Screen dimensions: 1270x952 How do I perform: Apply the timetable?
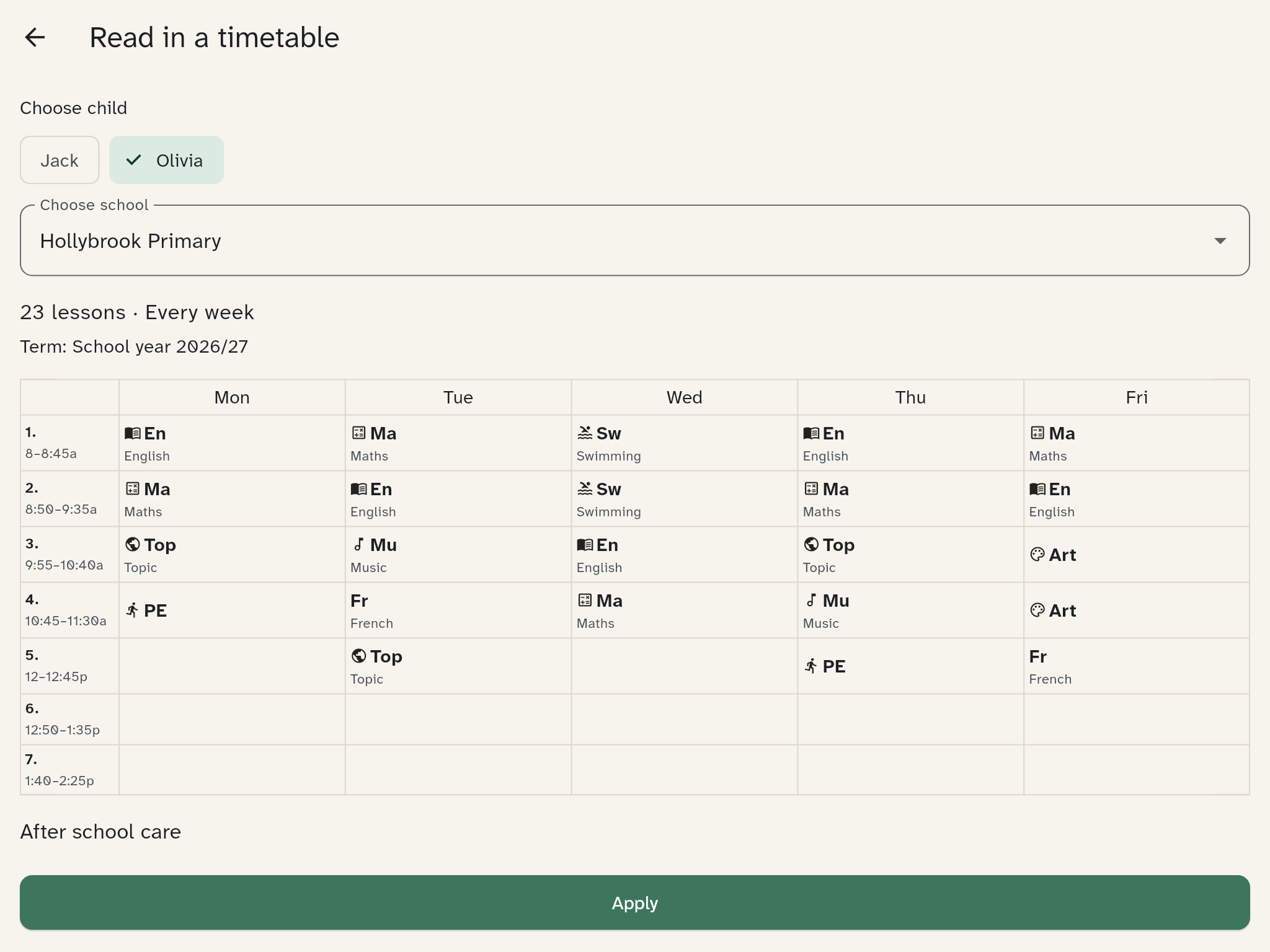pyautogui.click(x=634, y=902)
